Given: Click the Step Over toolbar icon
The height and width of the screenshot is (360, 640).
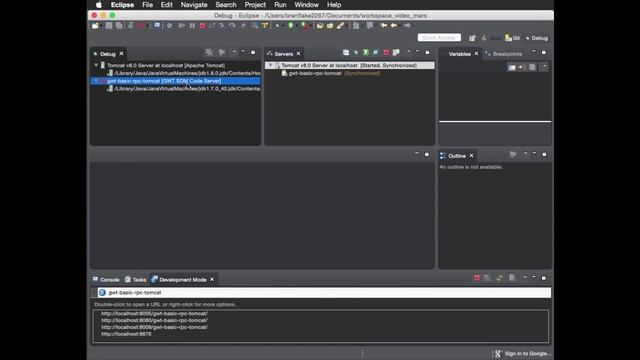Looking at the screenshot, I should (232, 26).
